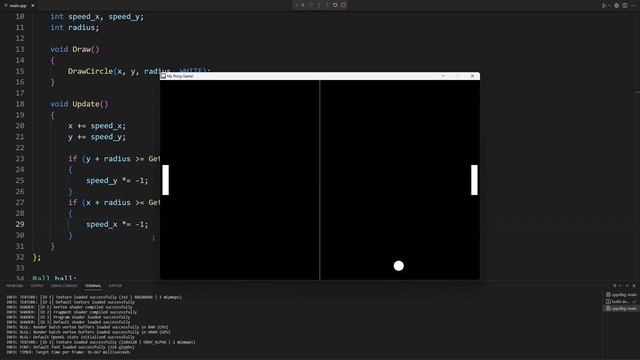640x360 pixels.
Task: Open the run button dropdown arrow
Action: [609, 6]
